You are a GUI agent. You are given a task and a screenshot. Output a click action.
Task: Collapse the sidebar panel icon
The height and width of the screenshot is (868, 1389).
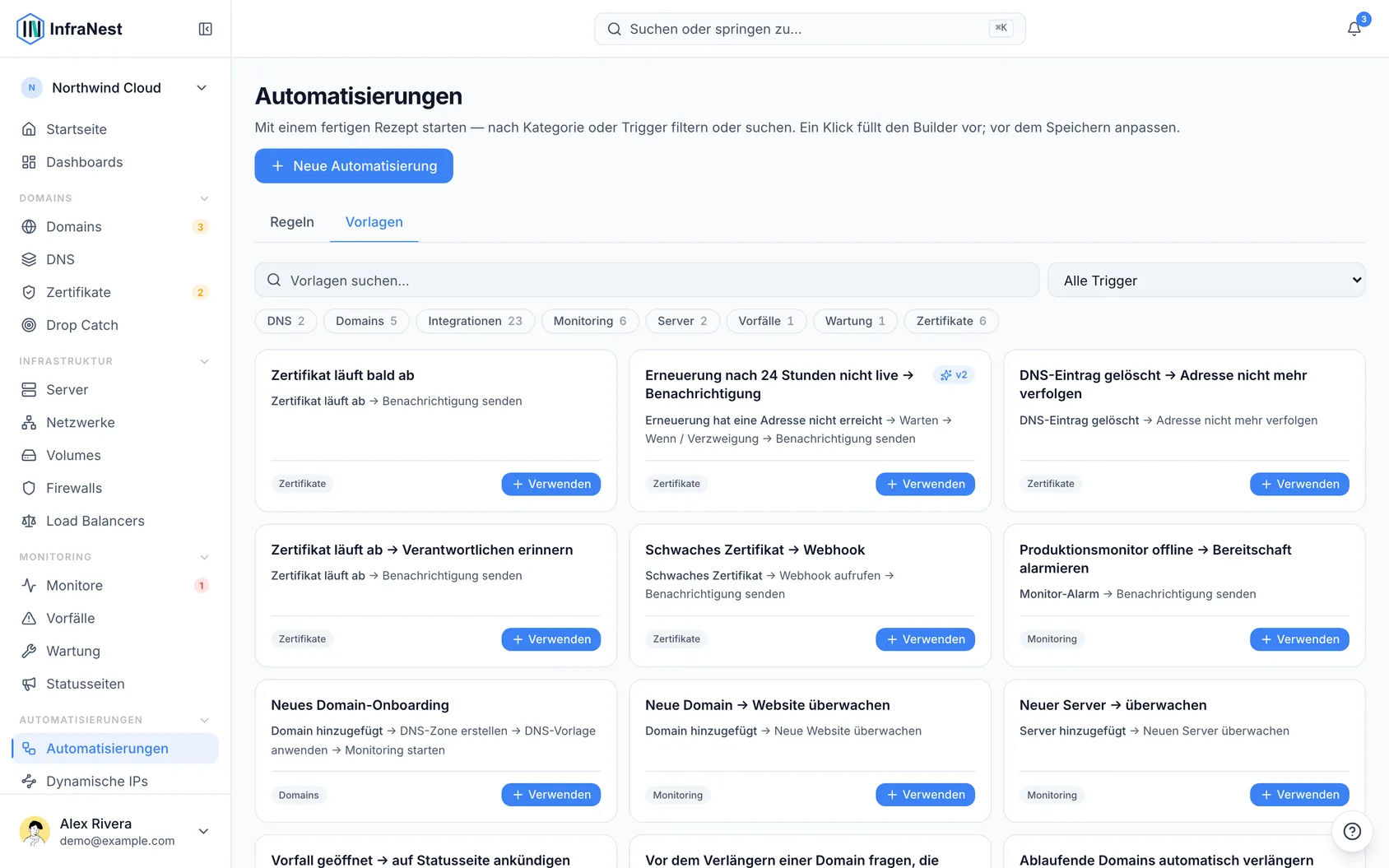click(x=206, y=29)
